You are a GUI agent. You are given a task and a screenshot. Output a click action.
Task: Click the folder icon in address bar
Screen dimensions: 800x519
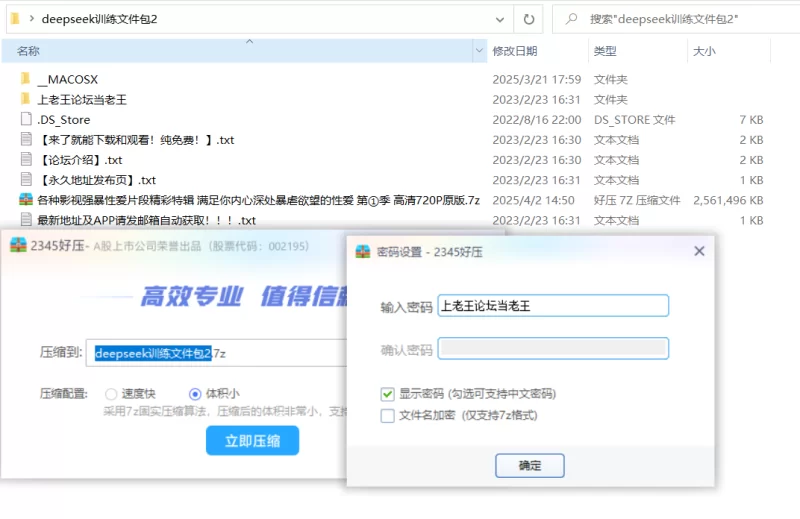click(13, 19)
